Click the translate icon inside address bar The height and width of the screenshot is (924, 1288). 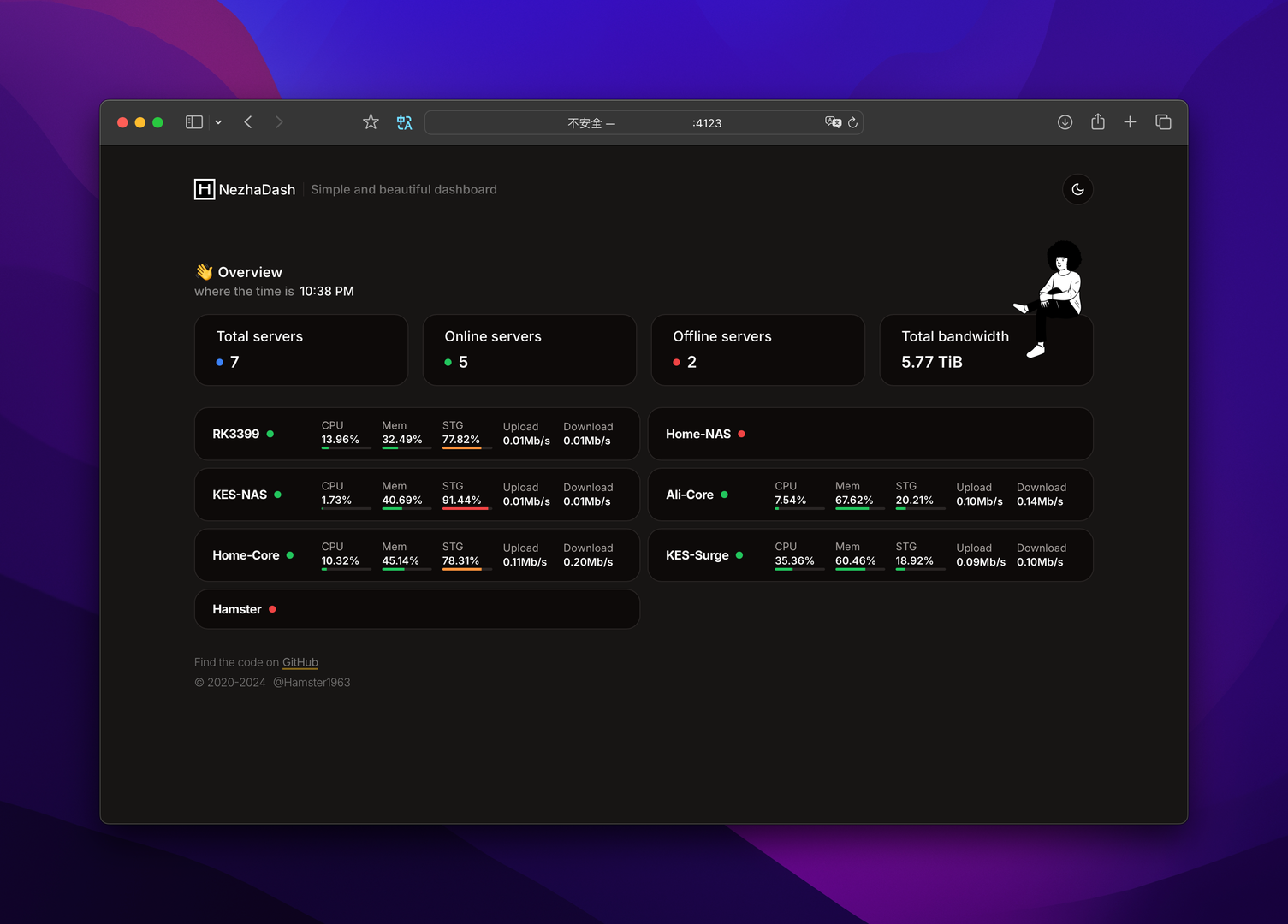click(832, 122)
